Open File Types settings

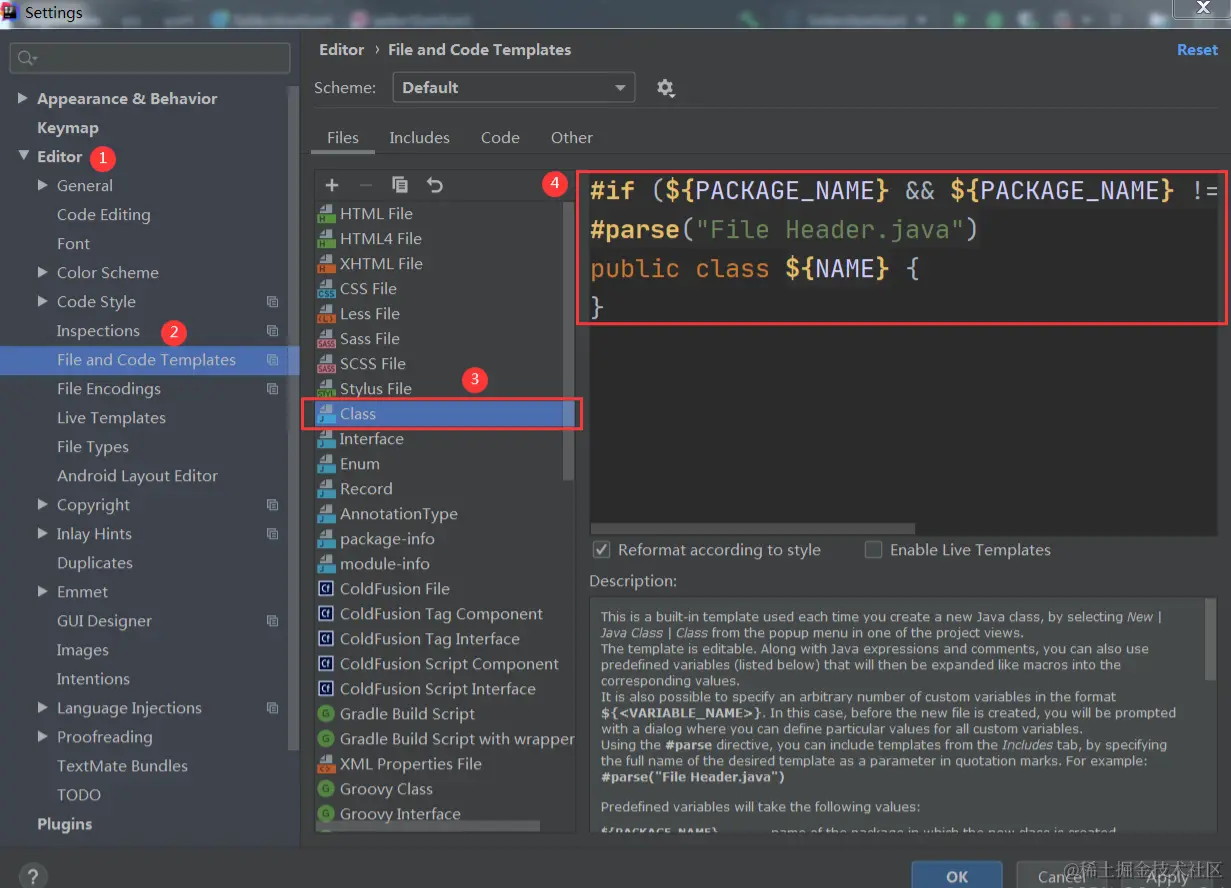point(93,447)
